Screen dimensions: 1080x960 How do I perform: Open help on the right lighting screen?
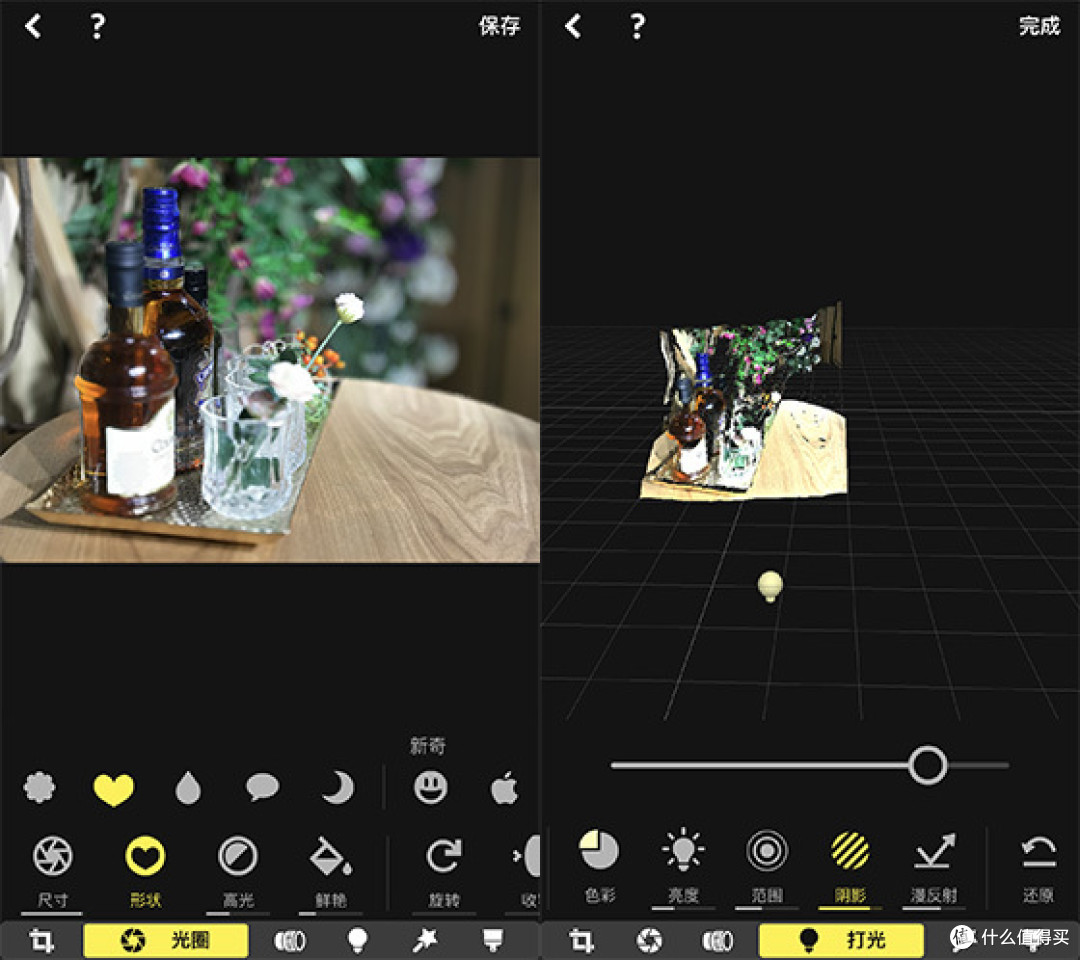tap(637, 26)
